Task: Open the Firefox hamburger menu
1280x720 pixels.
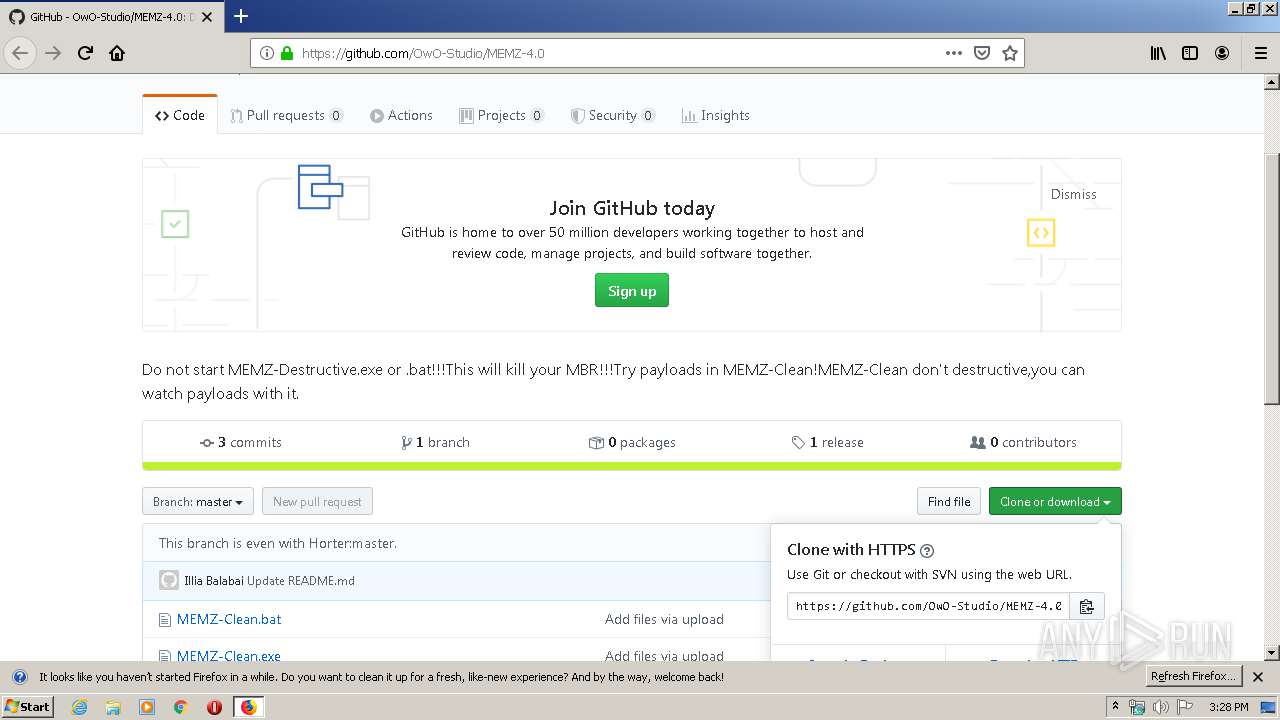Action: (1261, 53)
